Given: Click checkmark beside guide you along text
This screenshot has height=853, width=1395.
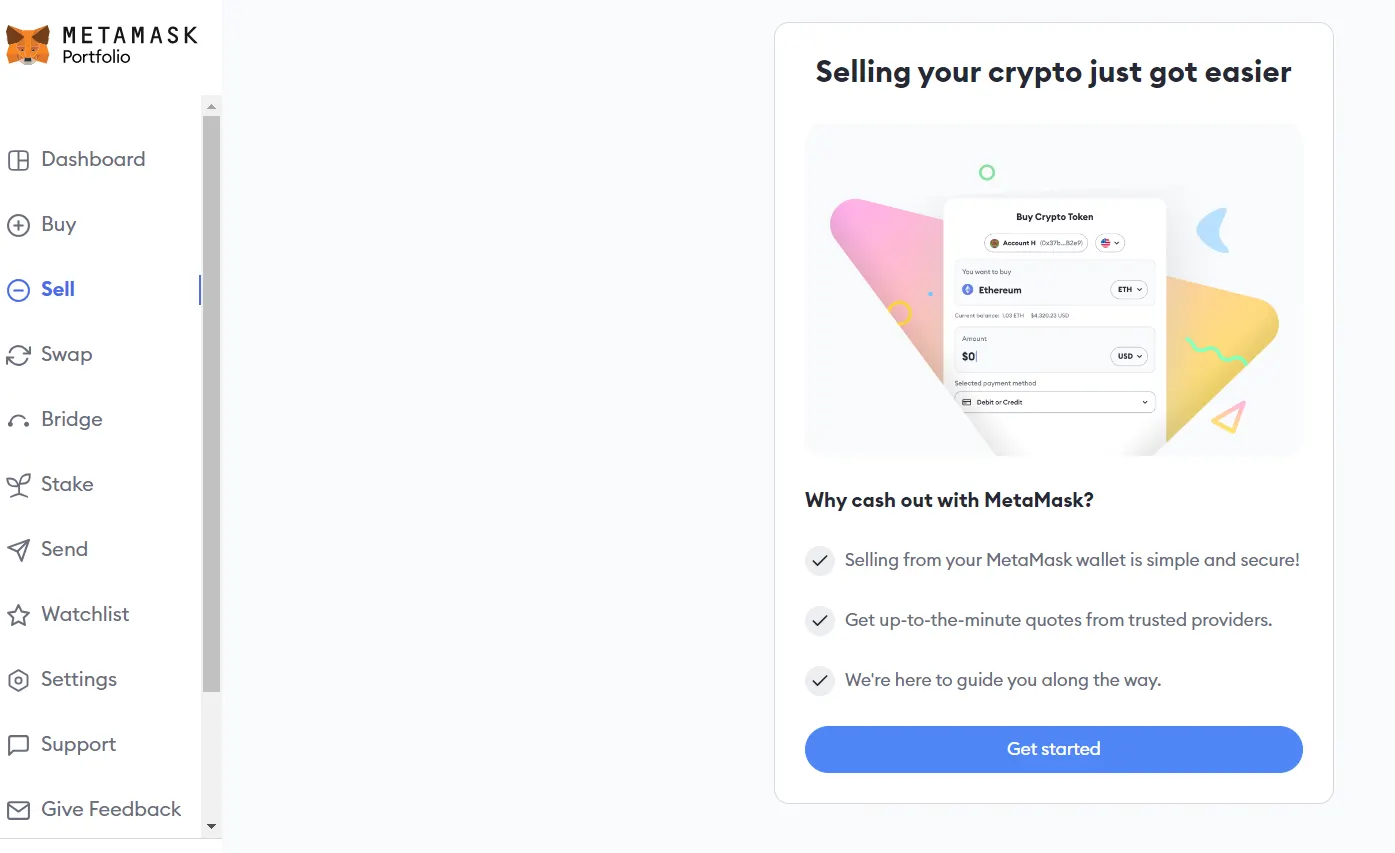Looking at the screenshot, I should click(x=820, y=681).
